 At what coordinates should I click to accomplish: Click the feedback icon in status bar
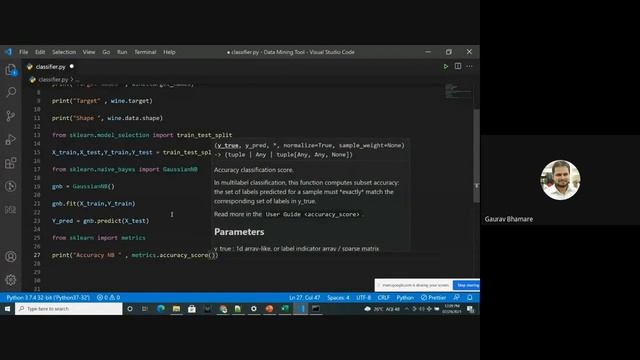pyautogui.click(x=456, y=298)
